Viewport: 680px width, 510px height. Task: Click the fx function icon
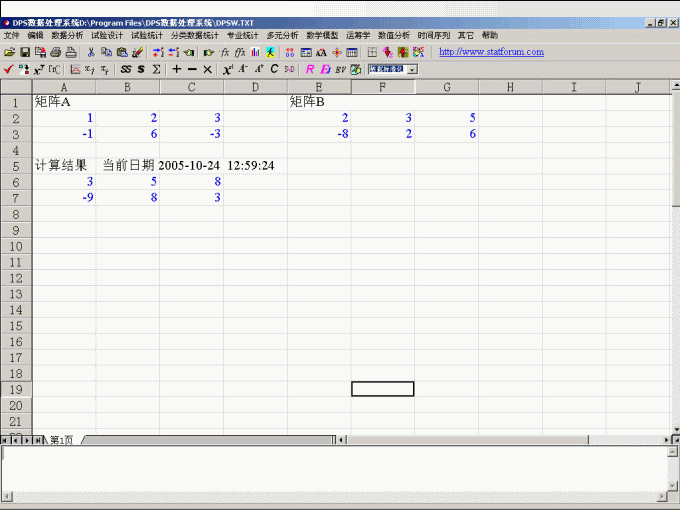point(225,52)
